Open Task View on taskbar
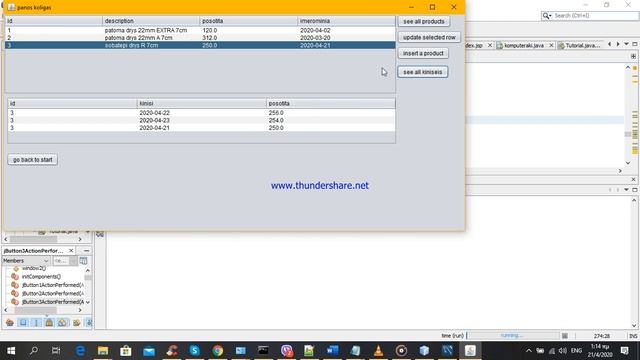Screen dimensions: 640x360 56,351
